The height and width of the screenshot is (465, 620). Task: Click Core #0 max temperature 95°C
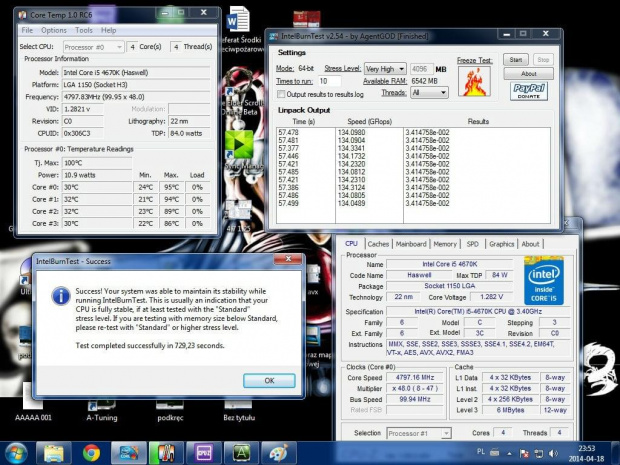click(171, 187)
